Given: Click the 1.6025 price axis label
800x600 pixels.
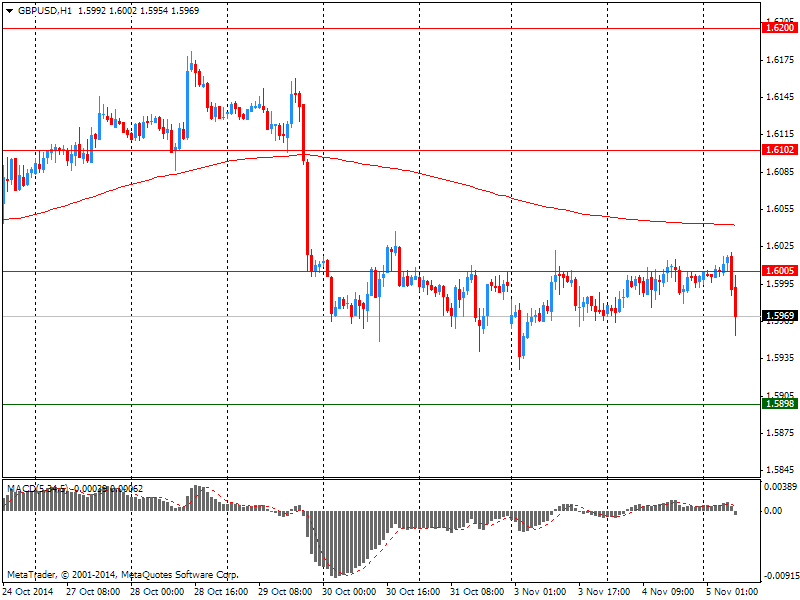Looking at the screenshot, I should pyautogui.click(x=780, y=246).
